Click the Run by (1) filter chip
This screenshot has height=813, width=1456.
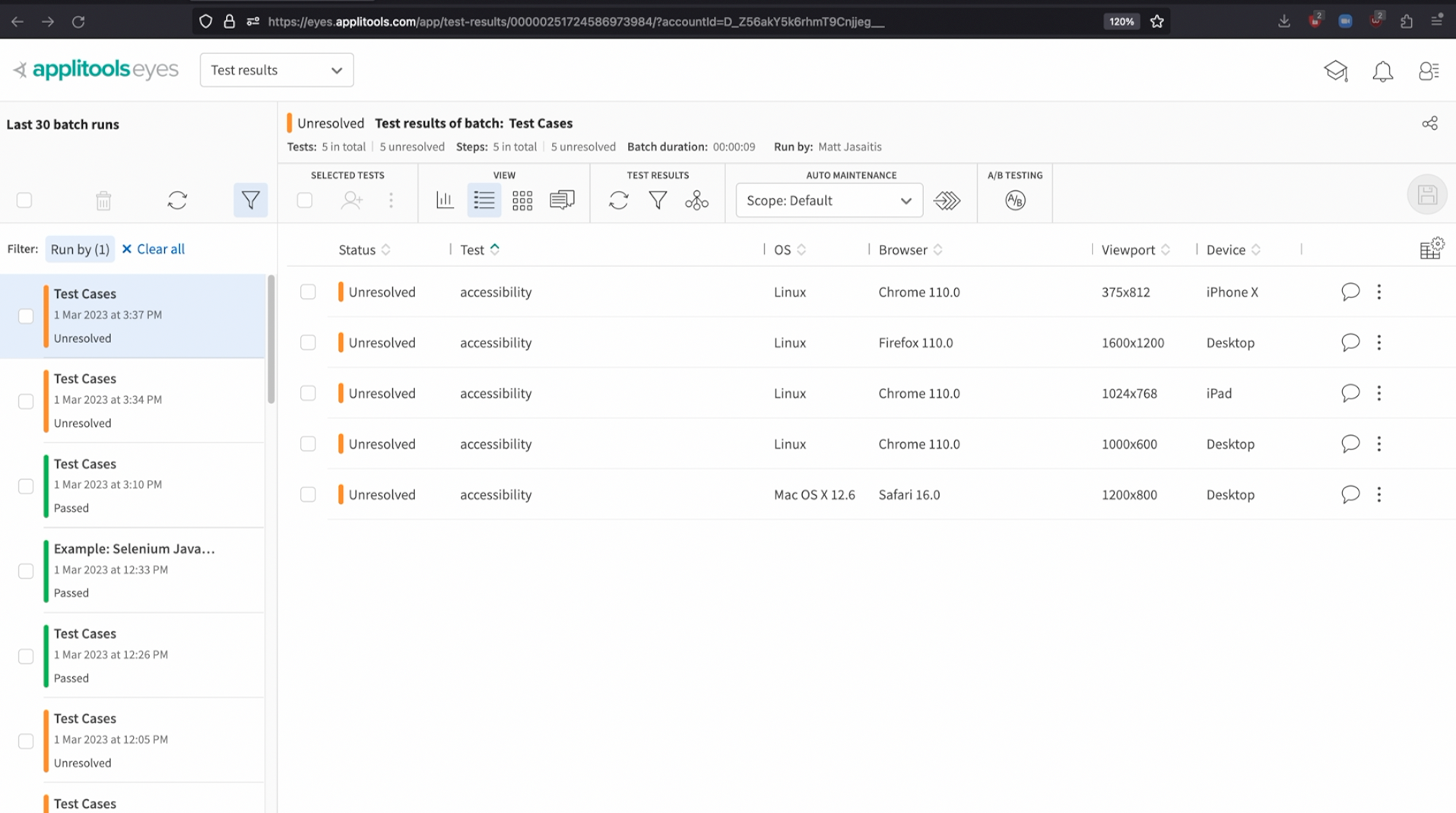tap(80, 249)
